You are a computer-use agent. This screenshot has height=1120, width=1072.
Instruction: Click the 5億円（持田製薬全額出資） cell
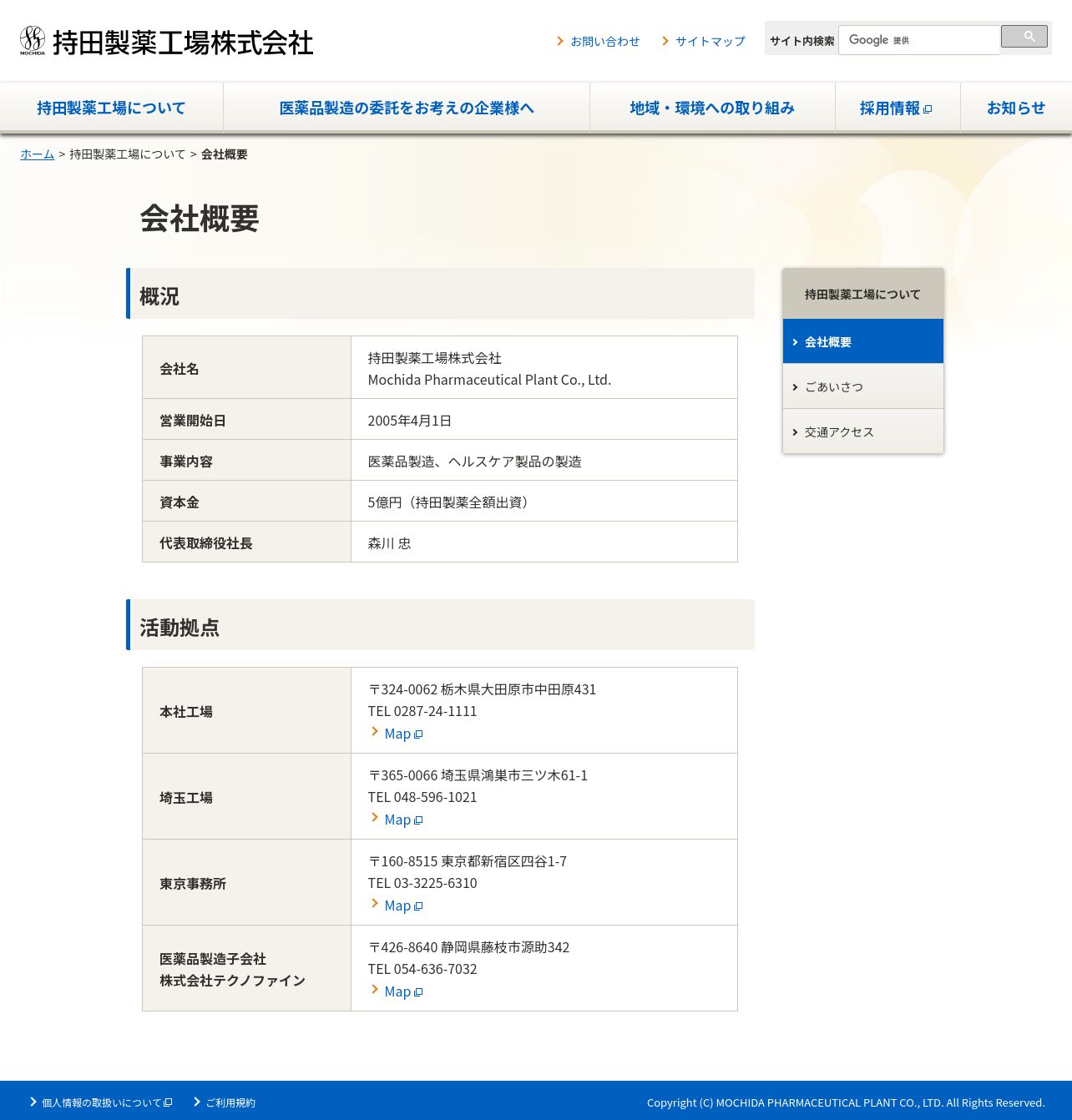(x=544, y=502)
